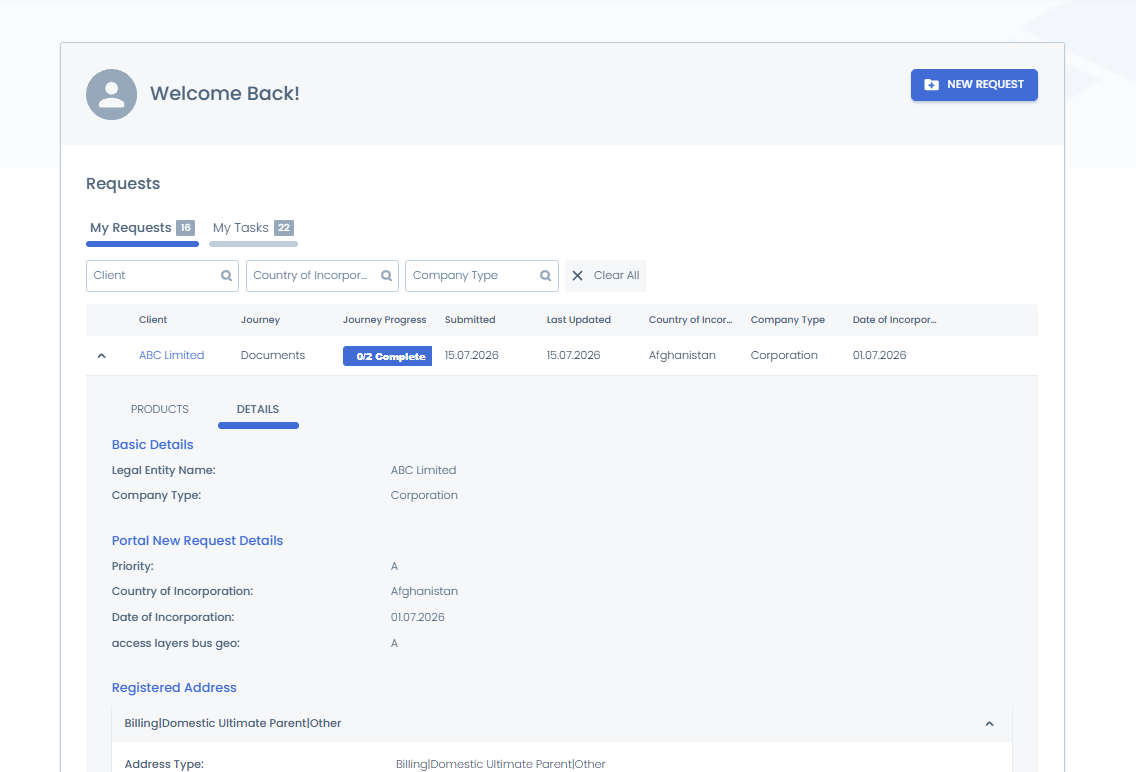The width and height of the screenshot is (1136, 772).
Task: Click the 0/2 Complete progress badge
Action: point(387,356)
